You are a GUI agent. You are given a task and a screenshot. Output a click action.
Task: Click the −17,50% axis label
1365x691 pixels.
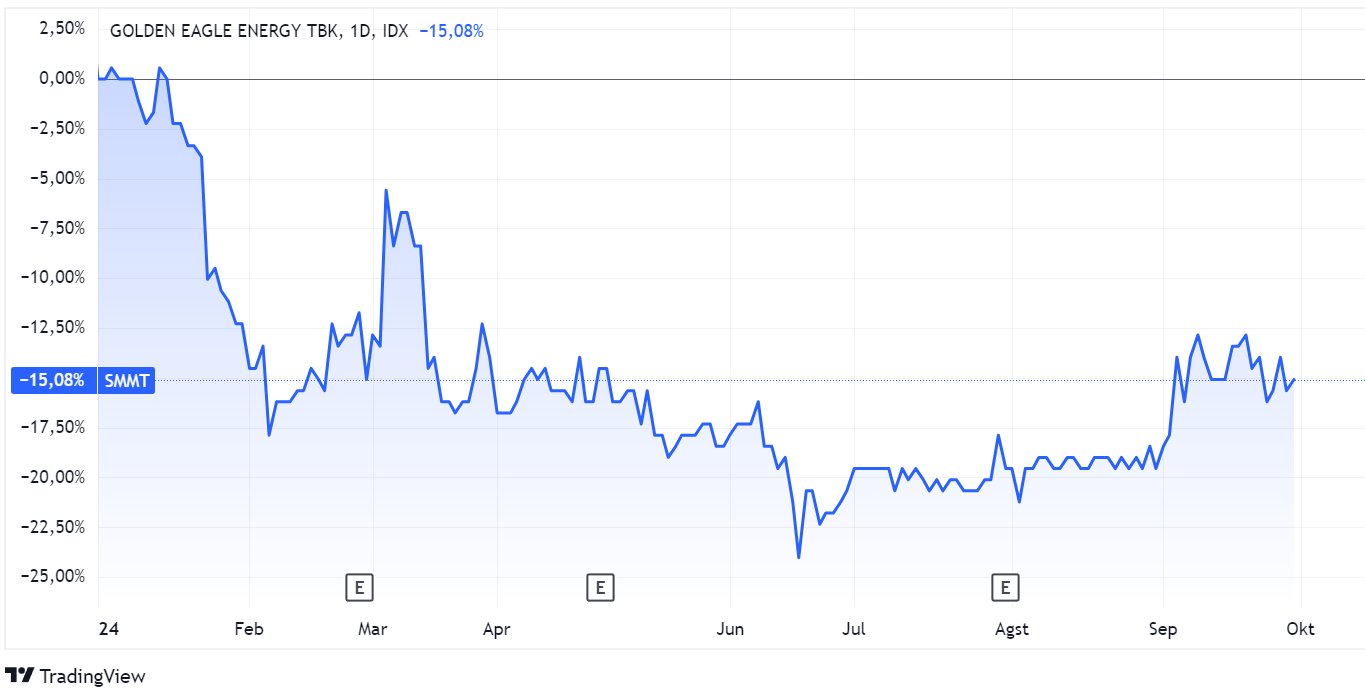coord(53,427)
